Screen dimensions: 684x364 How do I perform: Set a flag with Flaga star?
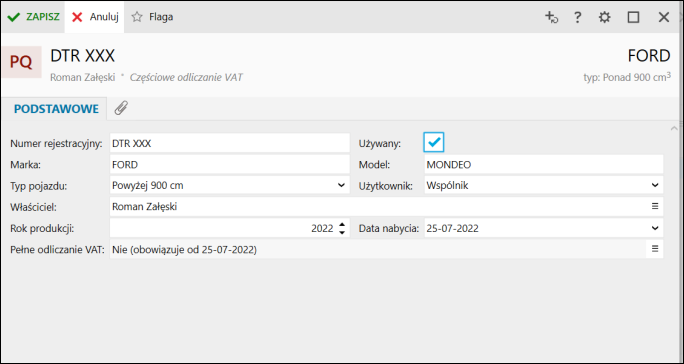(152, 17)
